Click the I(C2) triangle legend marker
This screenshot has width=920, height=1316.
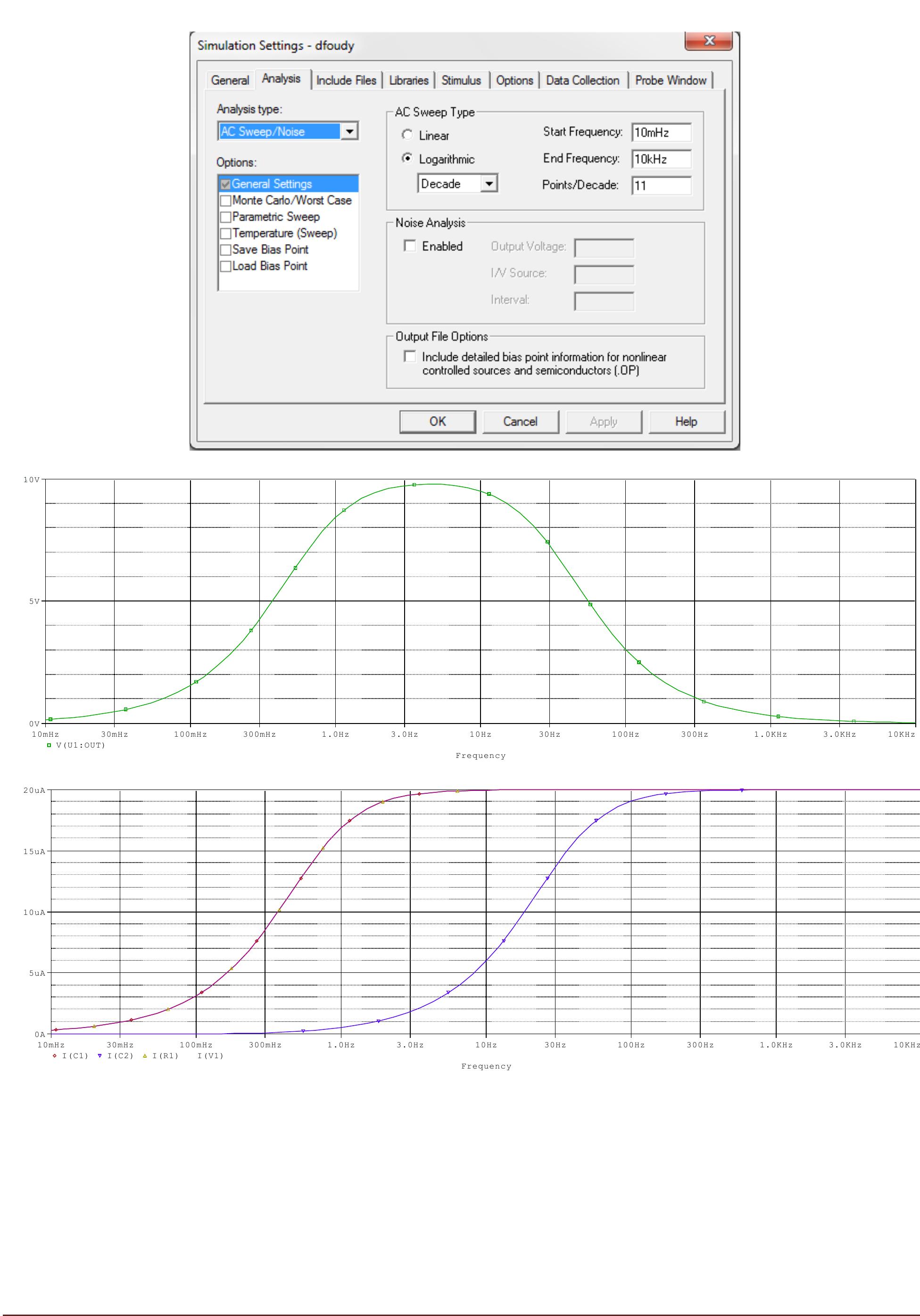pyautogui.click(x=100, y=1056)
